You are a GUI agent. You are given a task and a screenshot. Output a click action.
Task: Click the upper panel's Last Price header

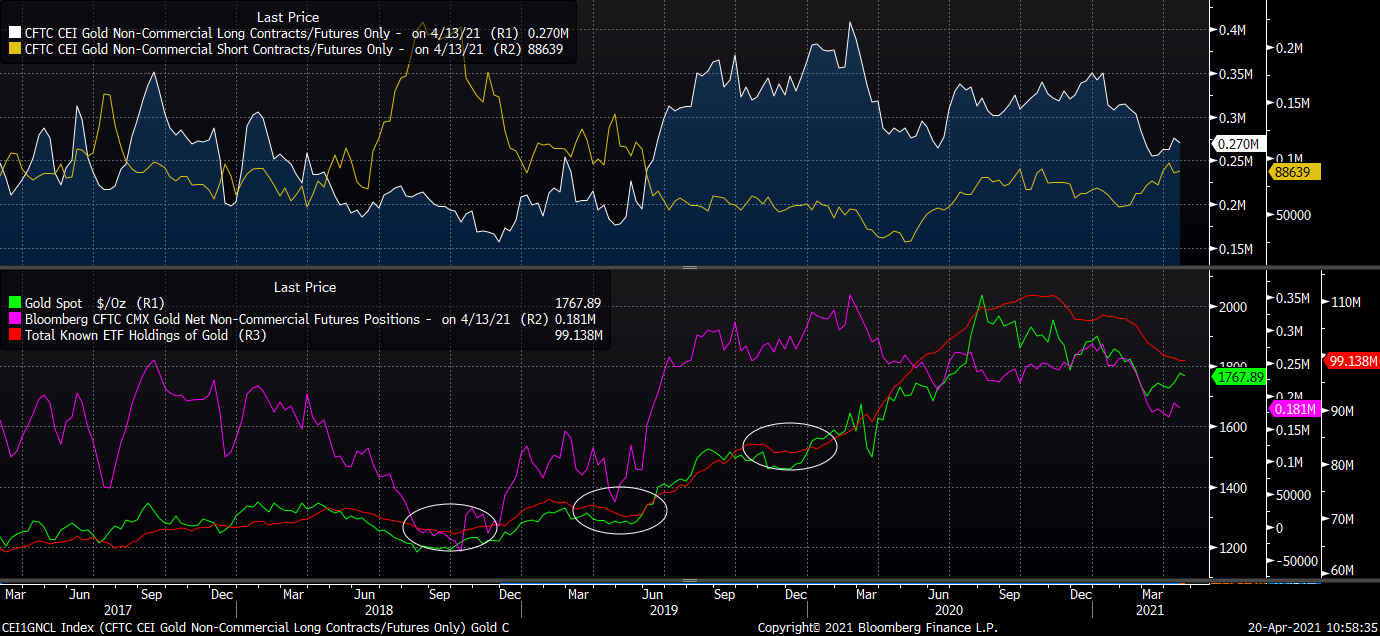click(x=287, y=17)
